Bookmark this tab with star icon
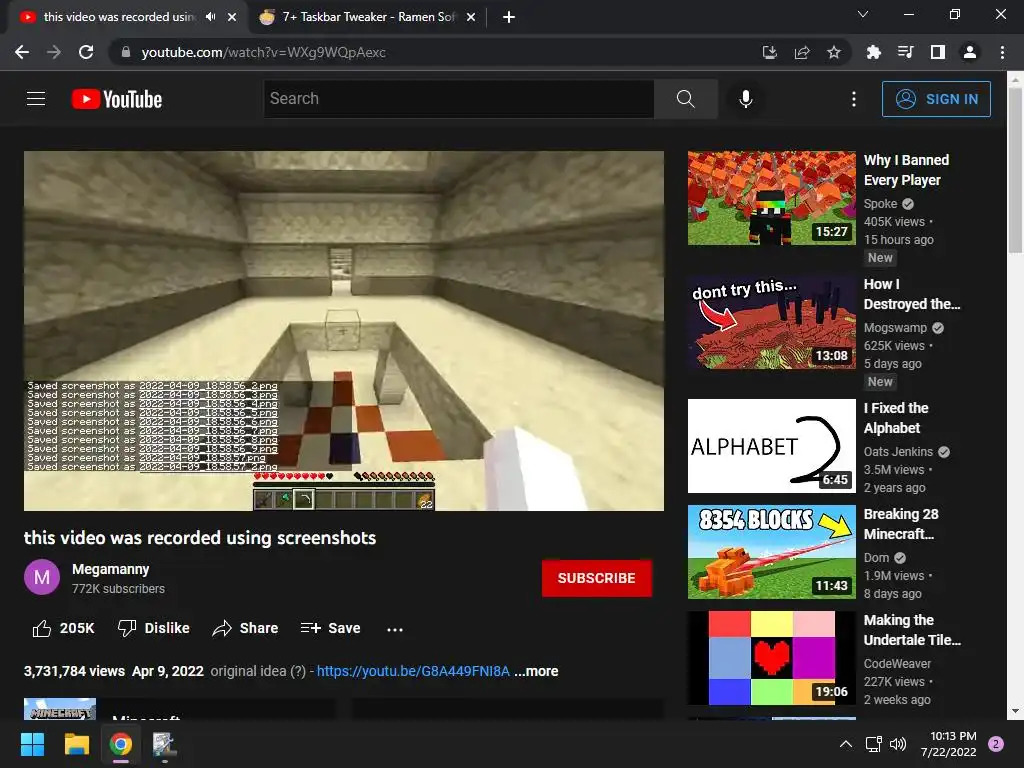This screenshot has width=1024, height=768. (x=834, y=52)
